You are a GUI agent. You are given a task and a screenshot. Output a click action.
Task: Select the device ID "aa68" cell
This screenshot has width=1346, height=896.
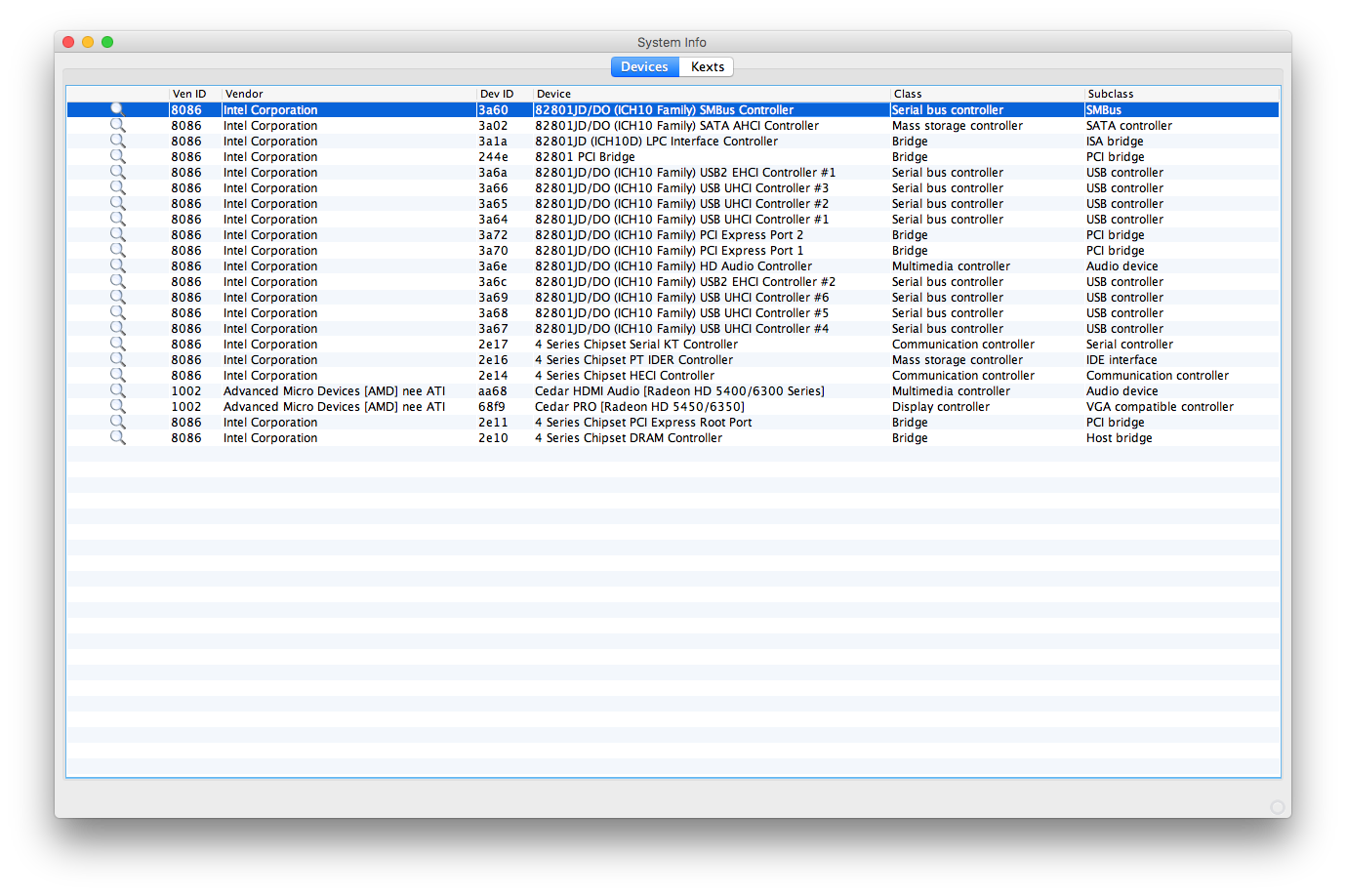tap(493, 391)
